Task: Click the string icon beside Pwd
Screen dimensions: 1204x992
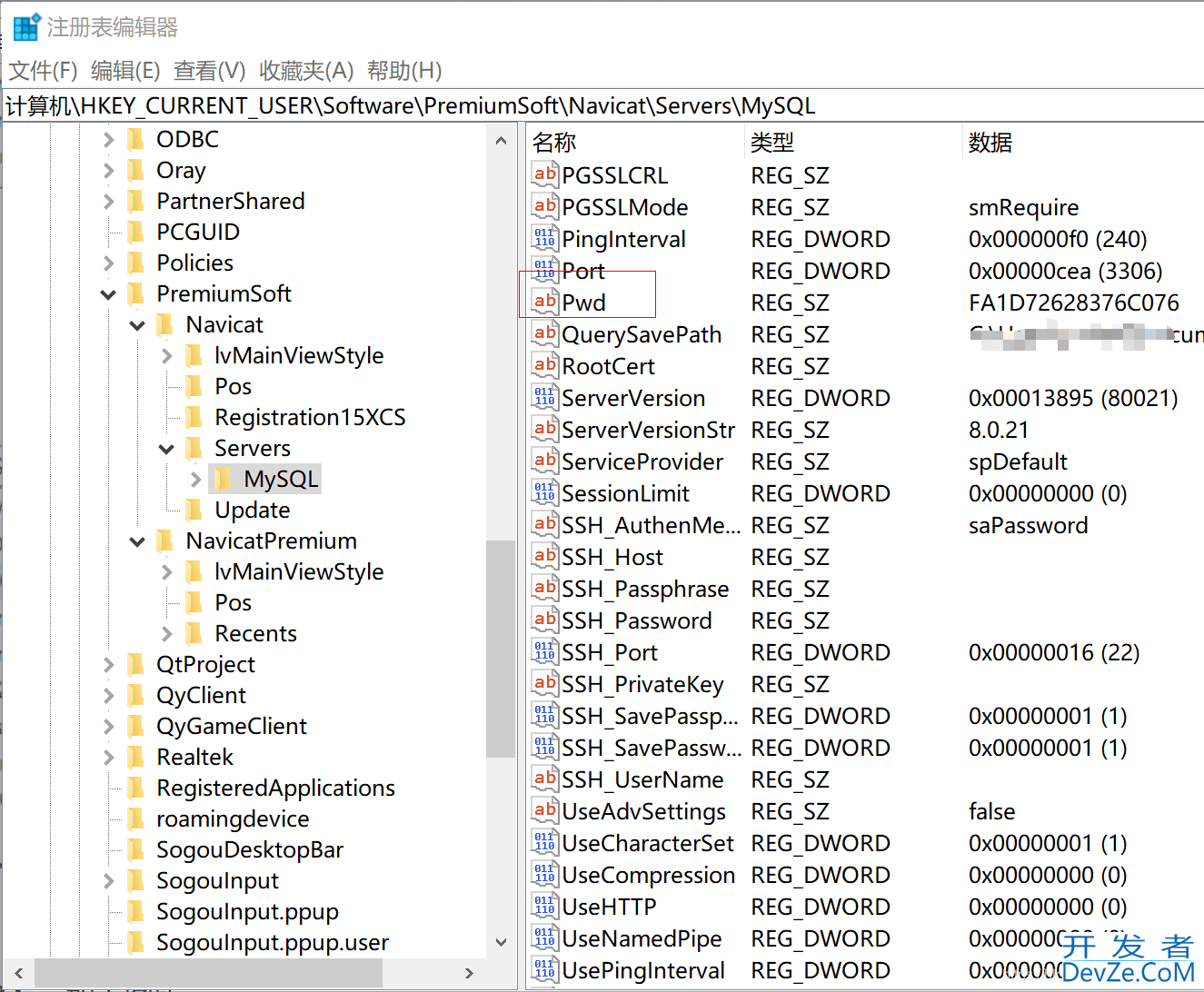Action: pos(544,302)
